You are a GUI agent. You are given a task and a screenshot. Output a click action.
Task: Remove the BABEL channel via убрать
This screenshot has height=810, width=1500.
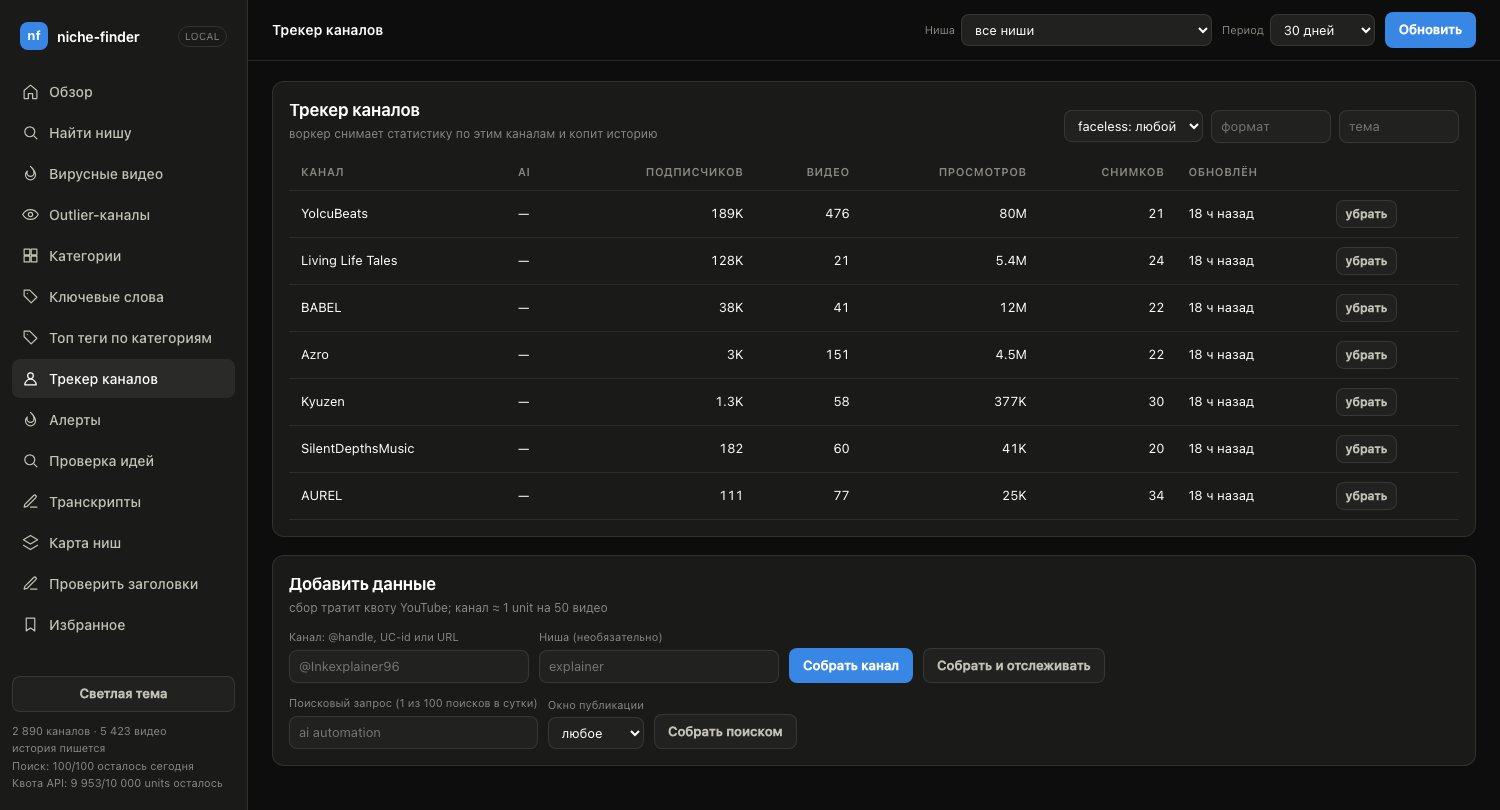[x=1366, y=308]
